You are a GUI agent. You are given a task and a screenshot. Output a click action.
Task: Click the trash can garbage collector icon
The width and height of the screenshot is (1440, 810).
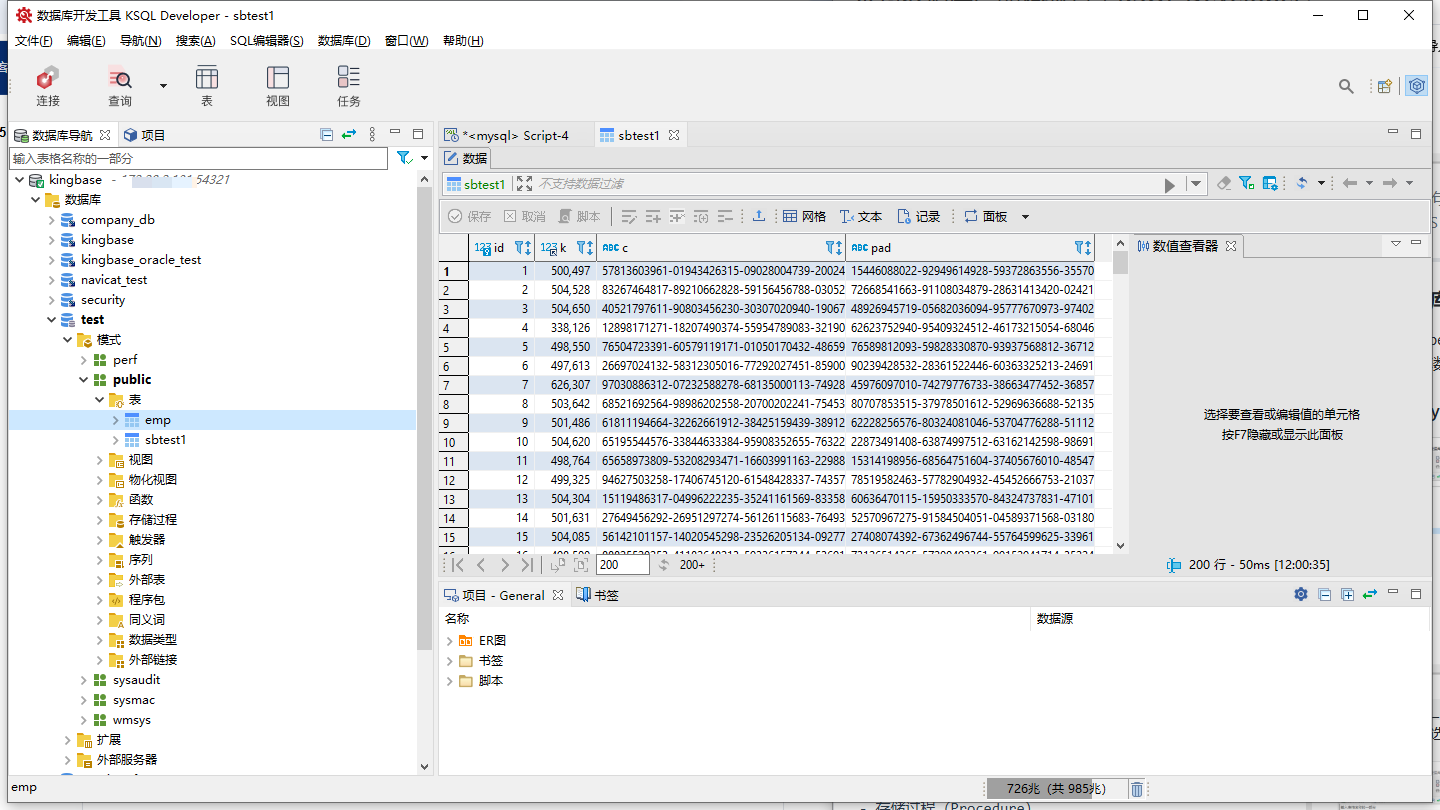click(1137, 789)
